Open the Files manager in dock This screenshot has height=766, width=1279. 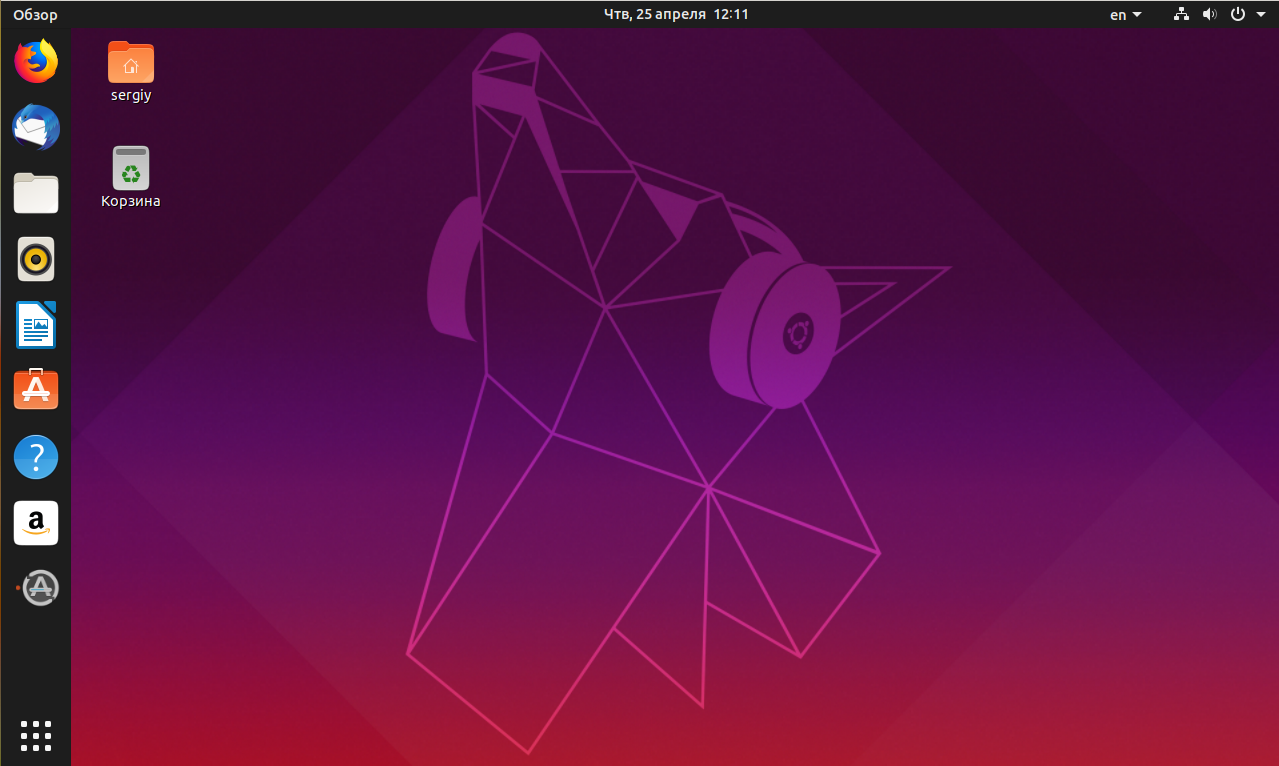[x=36, y=193]
